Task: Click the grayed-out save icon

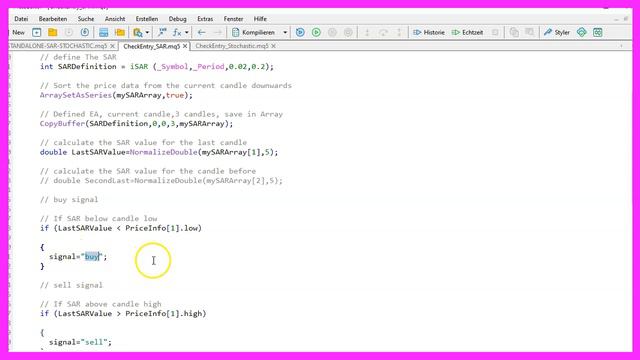Action: tap(69, 32)
